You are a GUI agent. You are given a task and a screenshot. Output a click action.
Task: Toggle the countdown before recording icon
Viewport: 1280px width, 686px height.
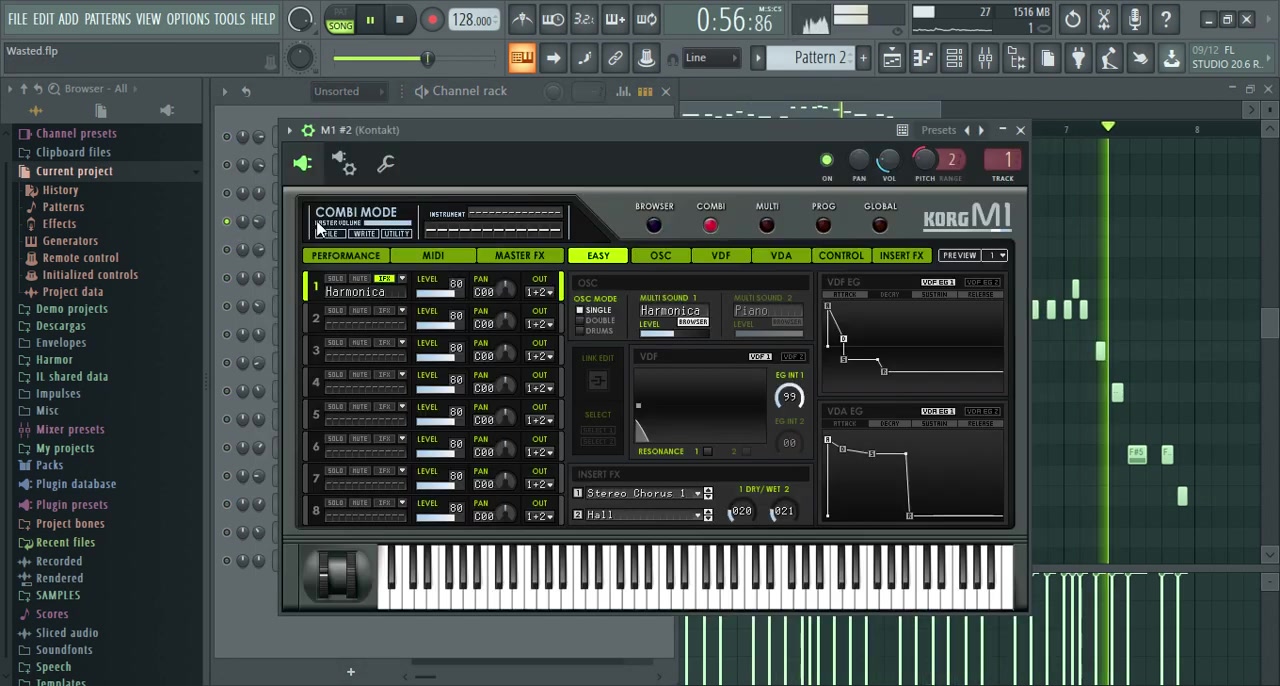pyautogui.click(x=584, y=19)
